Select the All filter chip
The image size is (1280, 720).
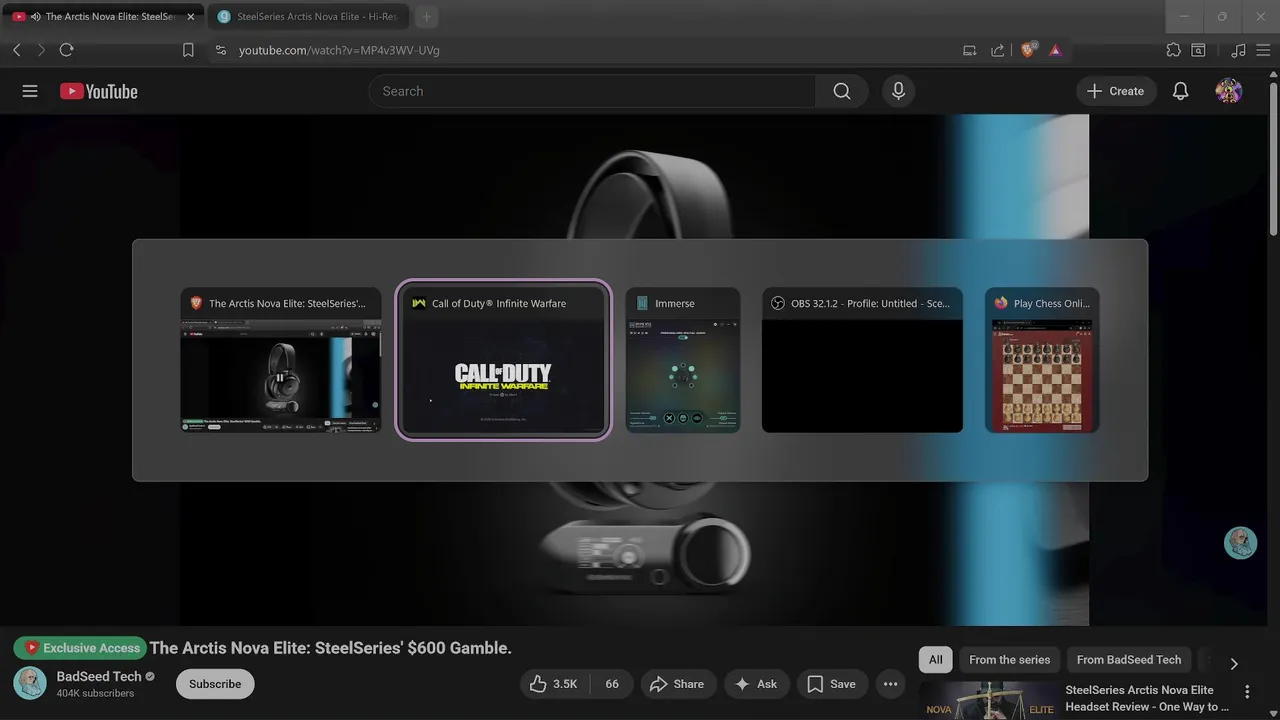(x=935, y=660)
